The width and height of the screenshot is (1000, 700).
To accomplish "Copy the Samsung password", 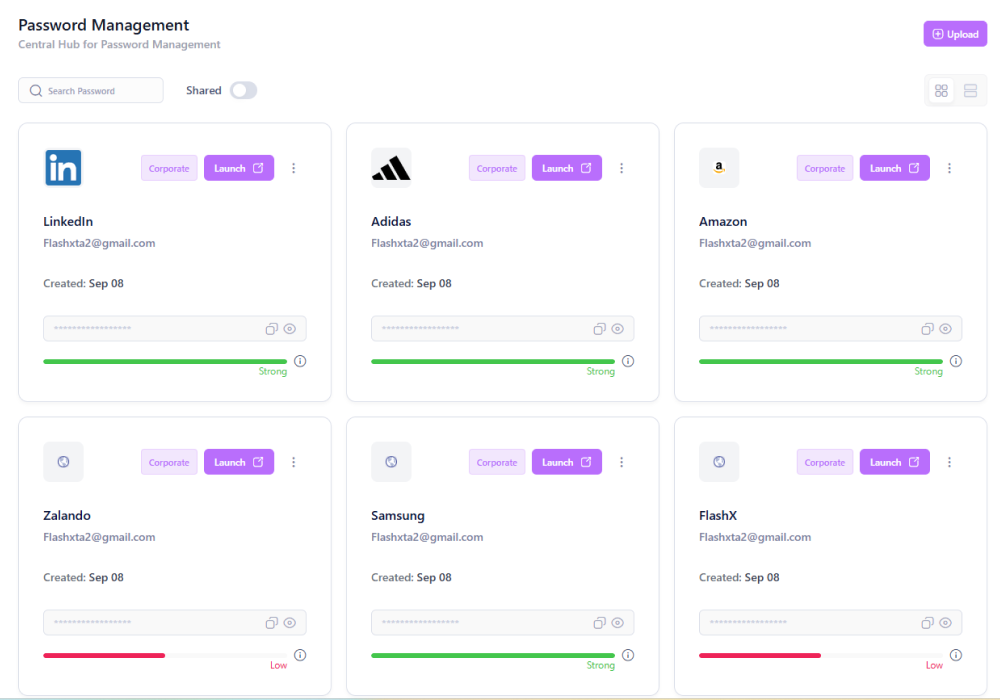I will click(599, 623).
